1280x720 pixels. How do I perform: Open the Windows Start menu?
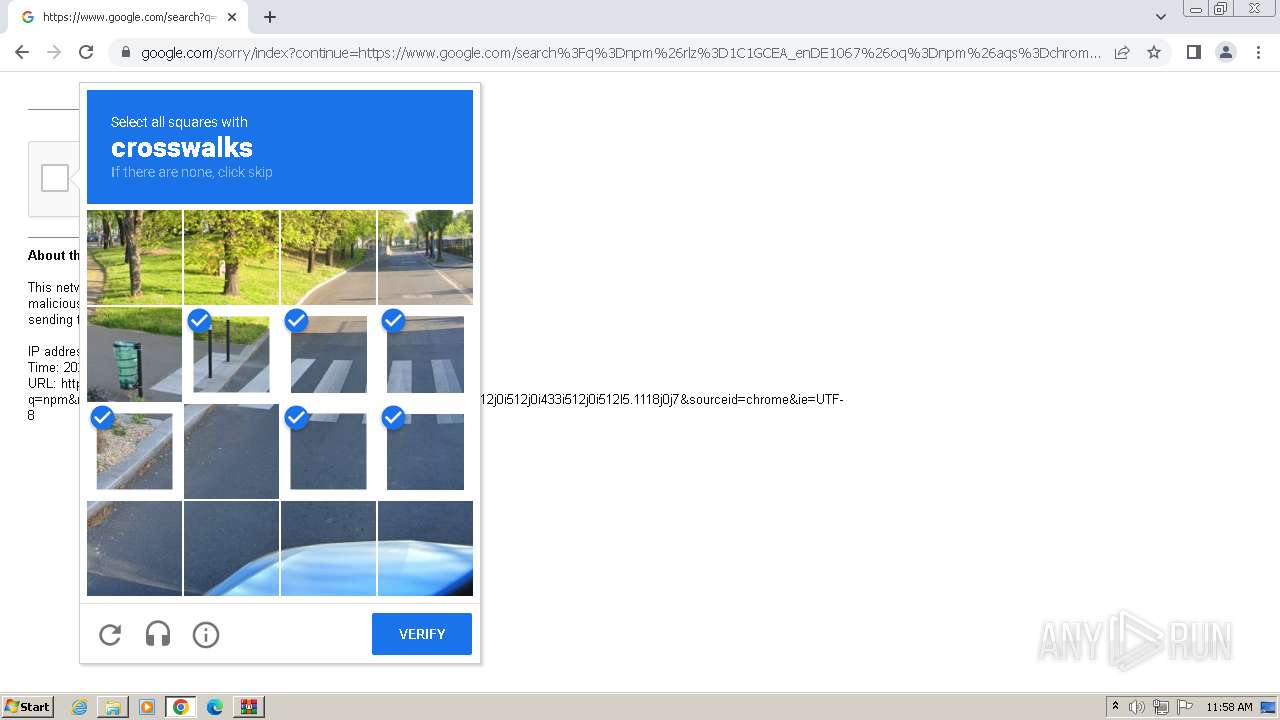tap(28, 707)
